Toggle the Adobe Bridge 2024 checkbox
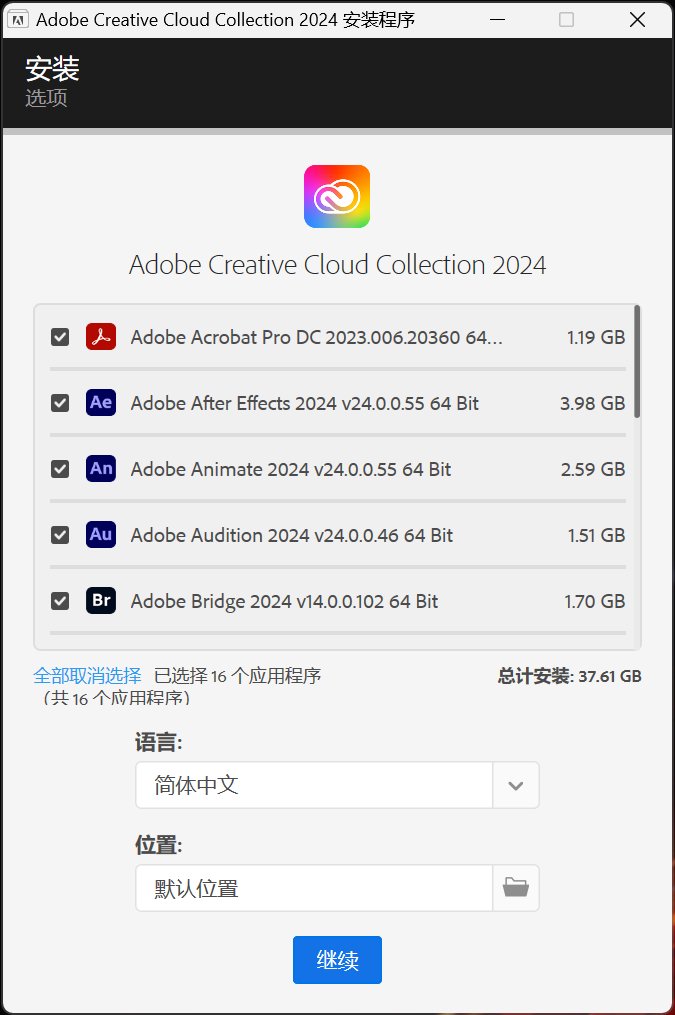675x1015 pixels. pyautogui.click(x=60, y=601)
